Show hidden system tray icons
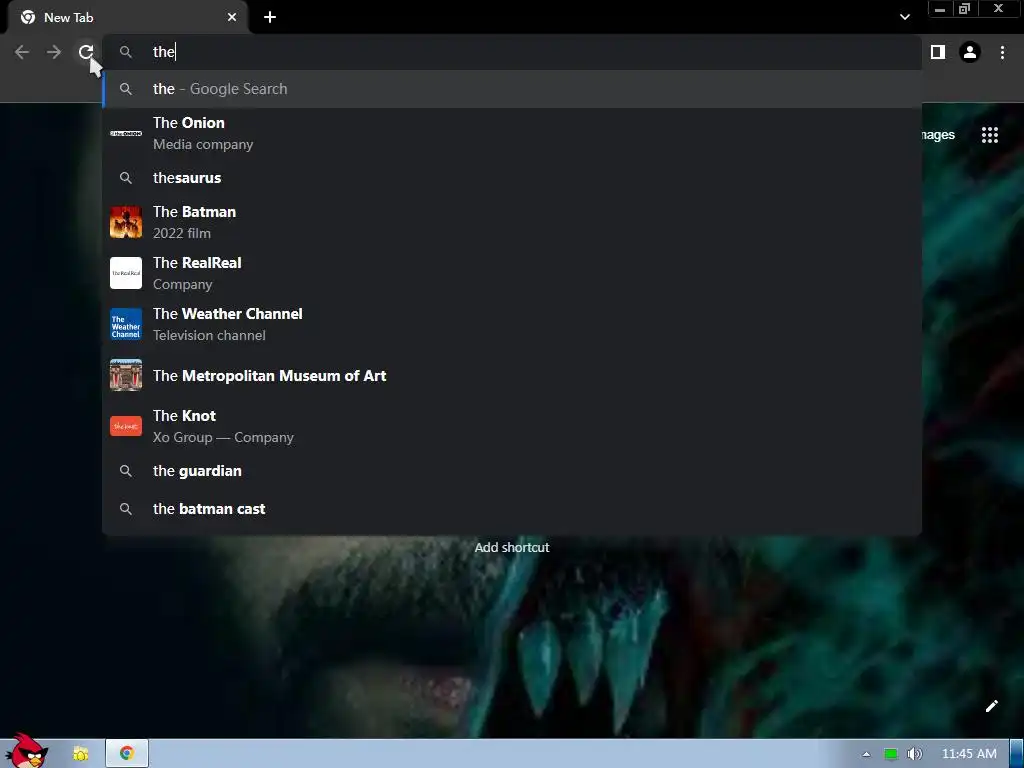The image size is (1024, 768). [866, 754]
